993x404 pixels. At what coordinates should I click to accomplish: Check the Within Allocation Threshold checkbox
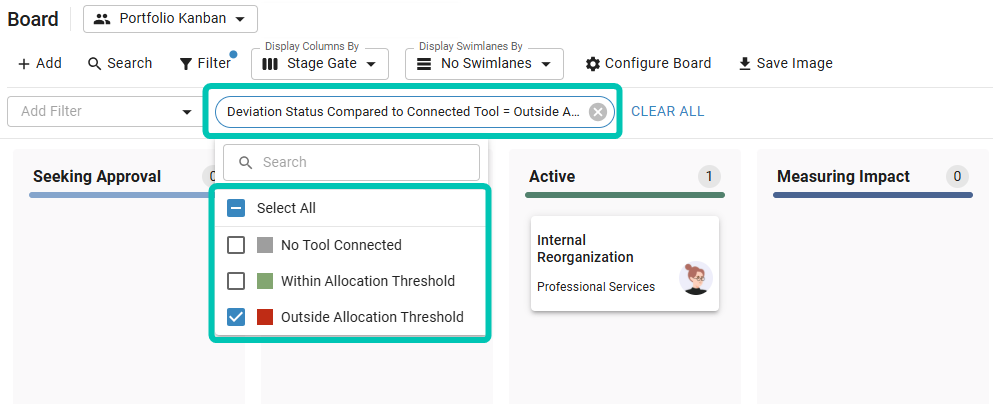click(236, 281)
